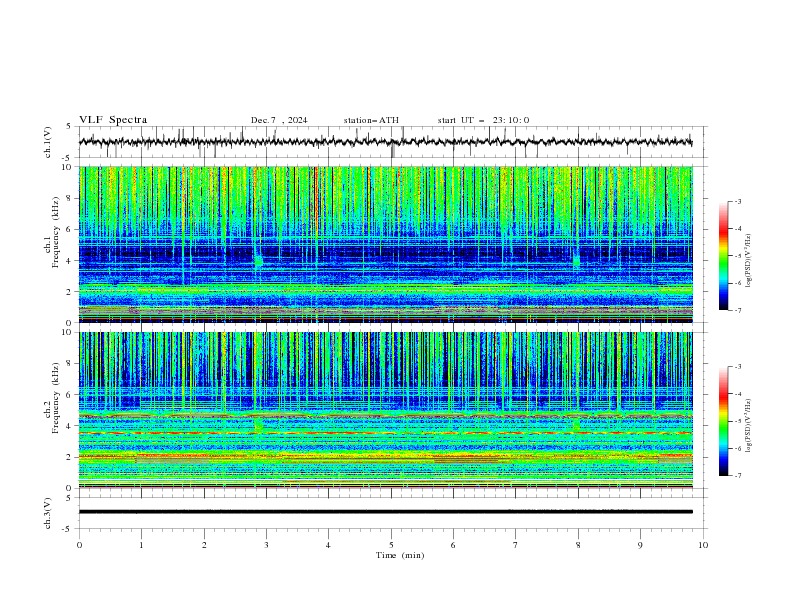This screenshot has width=792, height=612.
Task: Click the "5" tick on the ch.1(V) axis
Action: (x=69, y=127)
